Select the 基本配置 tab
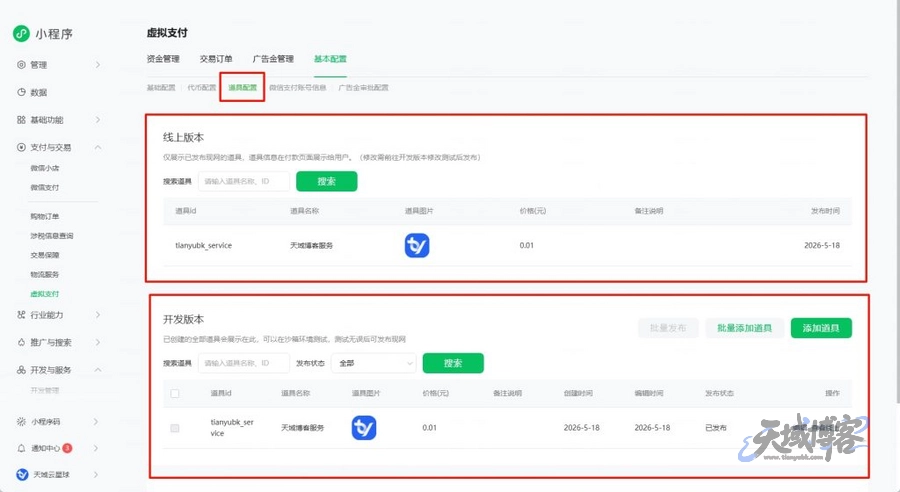Image resolution: width=900 pixels, height=492 pixels. tap(330, 59)
